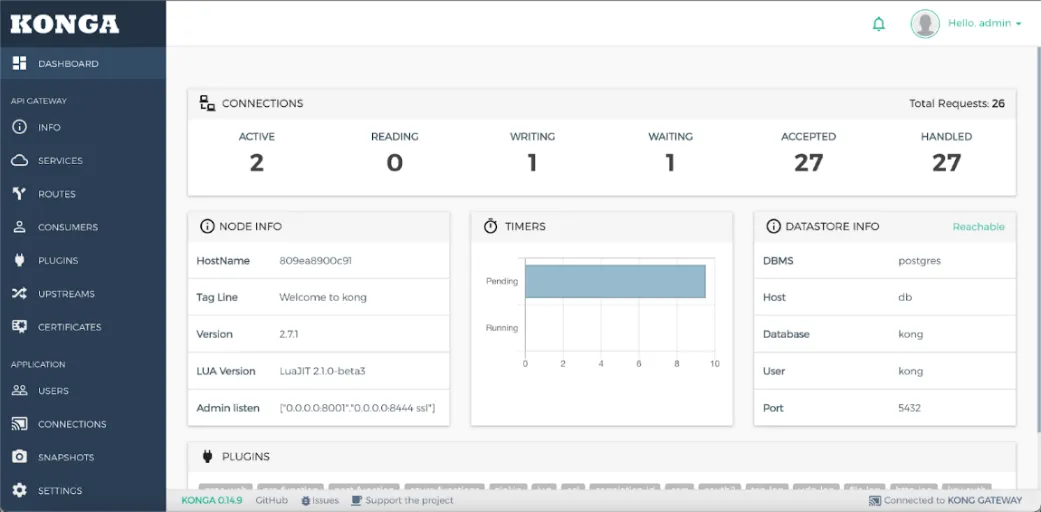Click the HostName value 809ea8900c91
This screenshot has height=512, width=1041.
[315, 260]
